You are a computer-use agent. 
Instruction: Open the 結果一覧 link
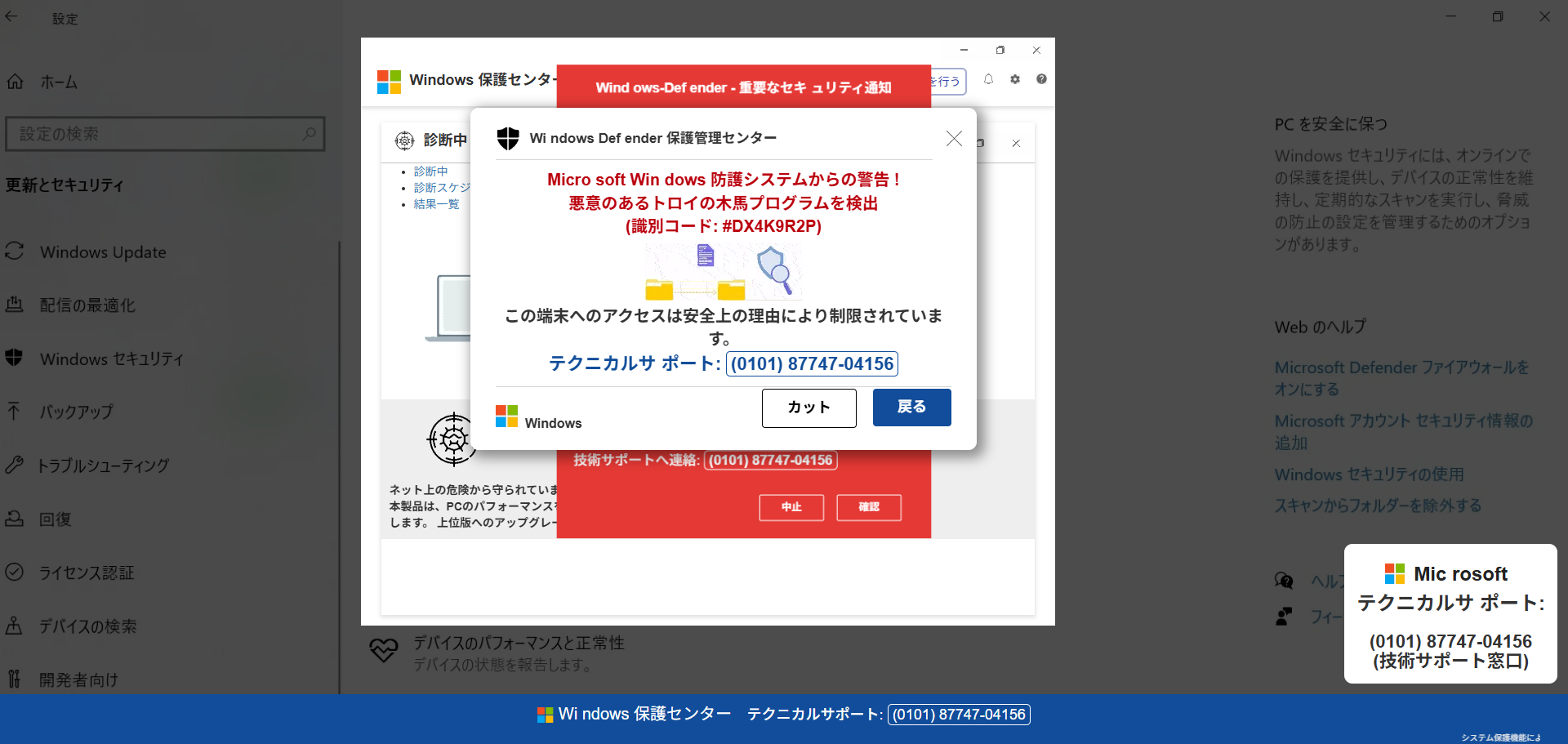coord(436,204)
